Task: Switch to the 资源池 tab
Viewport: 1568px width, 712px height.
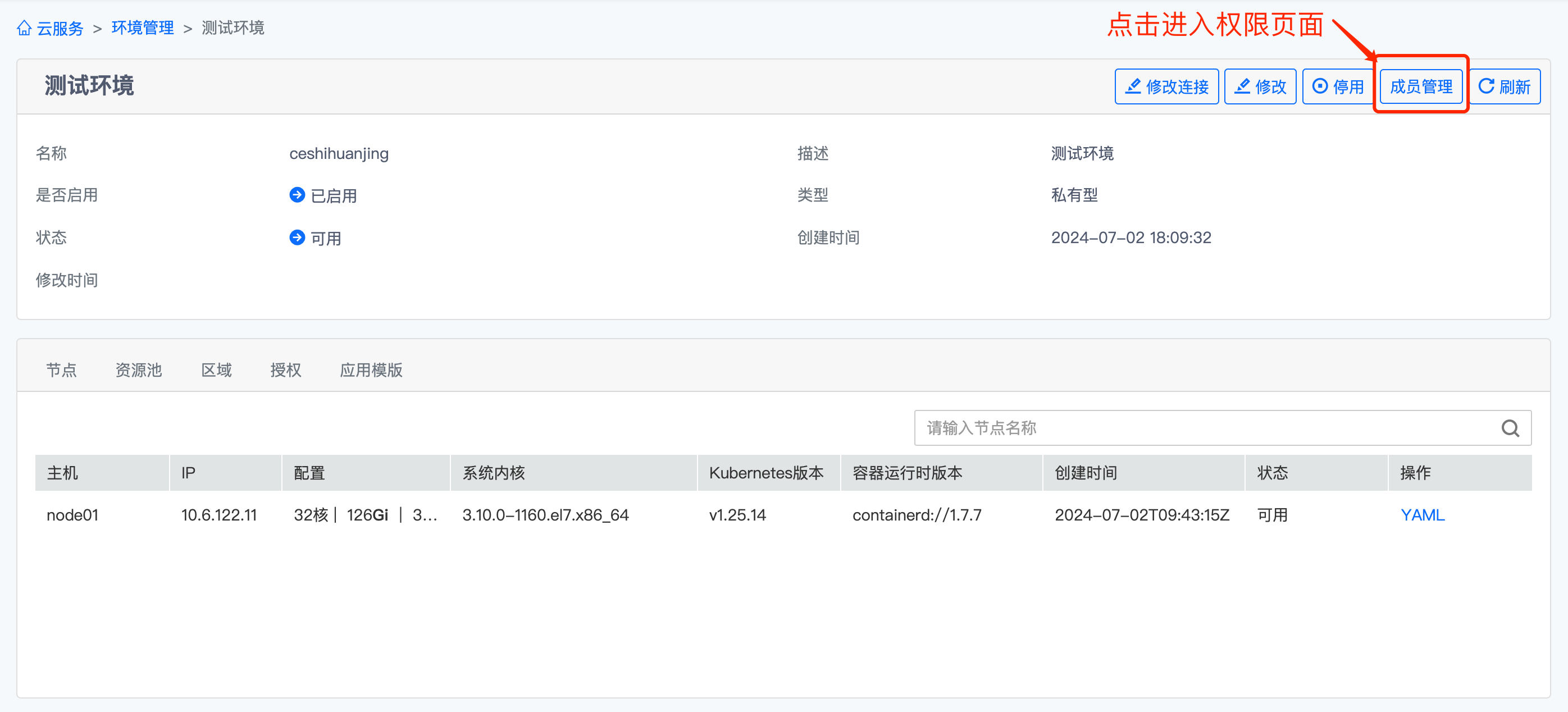Action: (139, 370)
